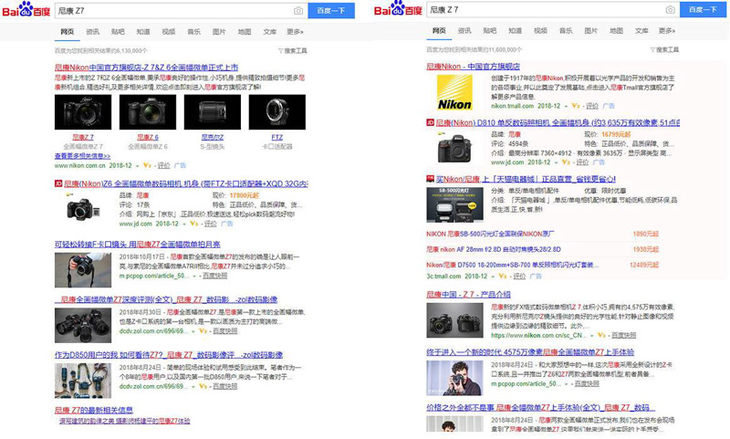Screen dimensions: 730x439
Task: Switch to 知道 tab in the left page
Action: 143,32
